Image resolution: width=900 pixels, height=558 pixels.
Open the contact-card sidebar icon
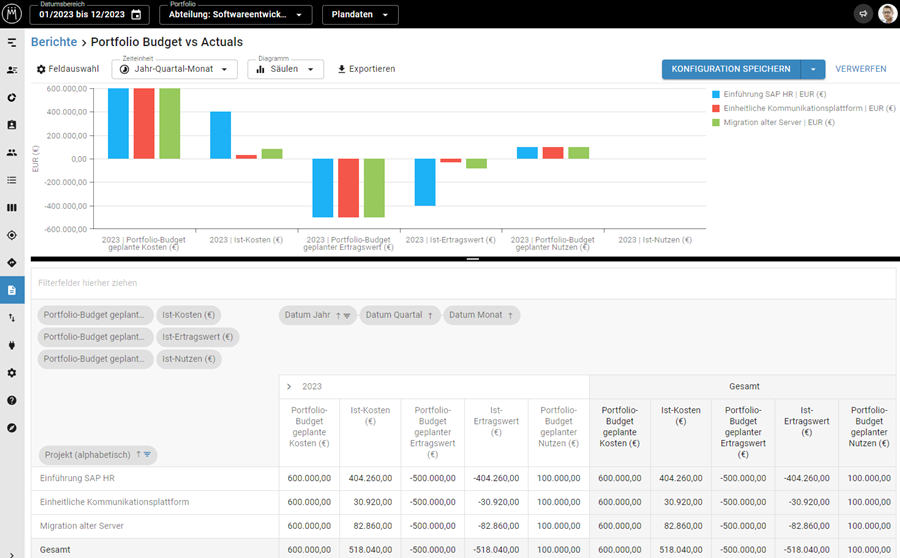point(11,70)
